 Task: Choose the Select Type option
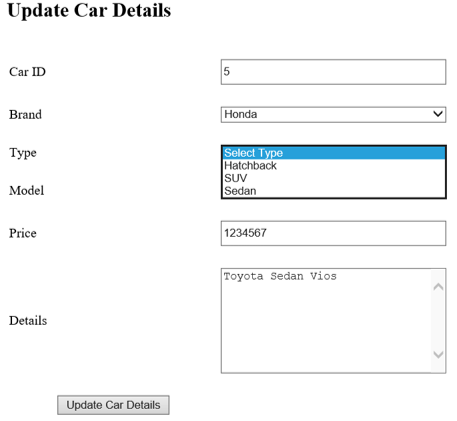333,153
